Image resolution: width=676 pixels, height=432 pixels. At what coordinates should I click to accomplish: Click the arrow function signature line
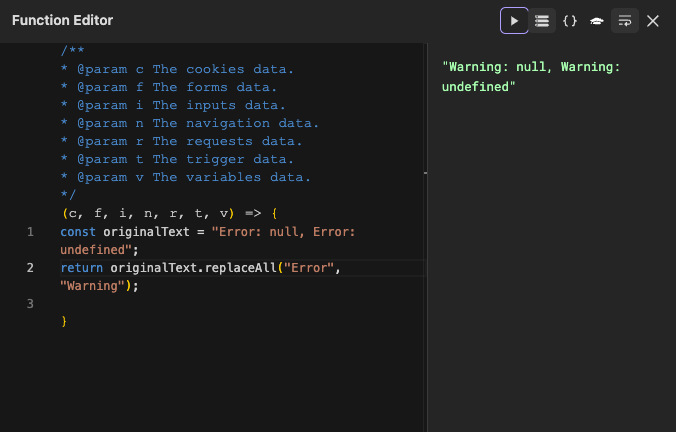170,213
